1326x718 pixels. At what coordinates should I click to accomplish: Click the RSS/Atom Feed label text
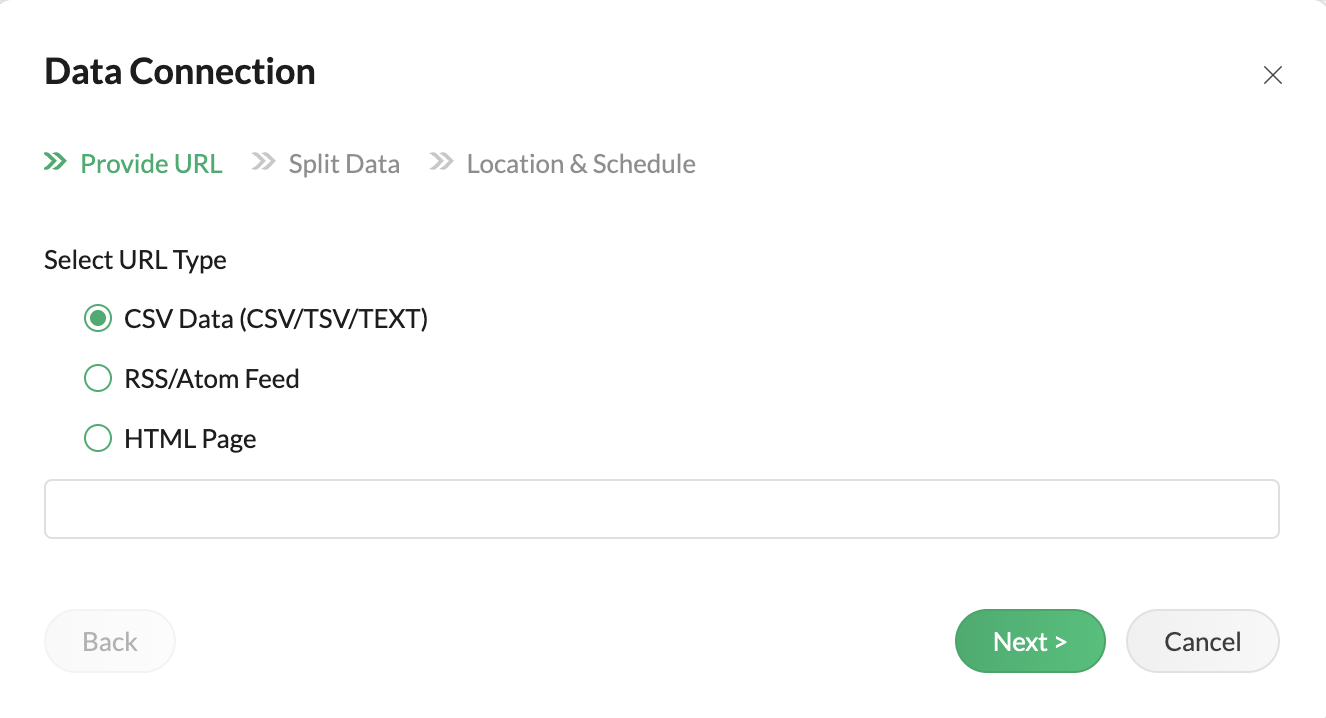click(212, 380)
